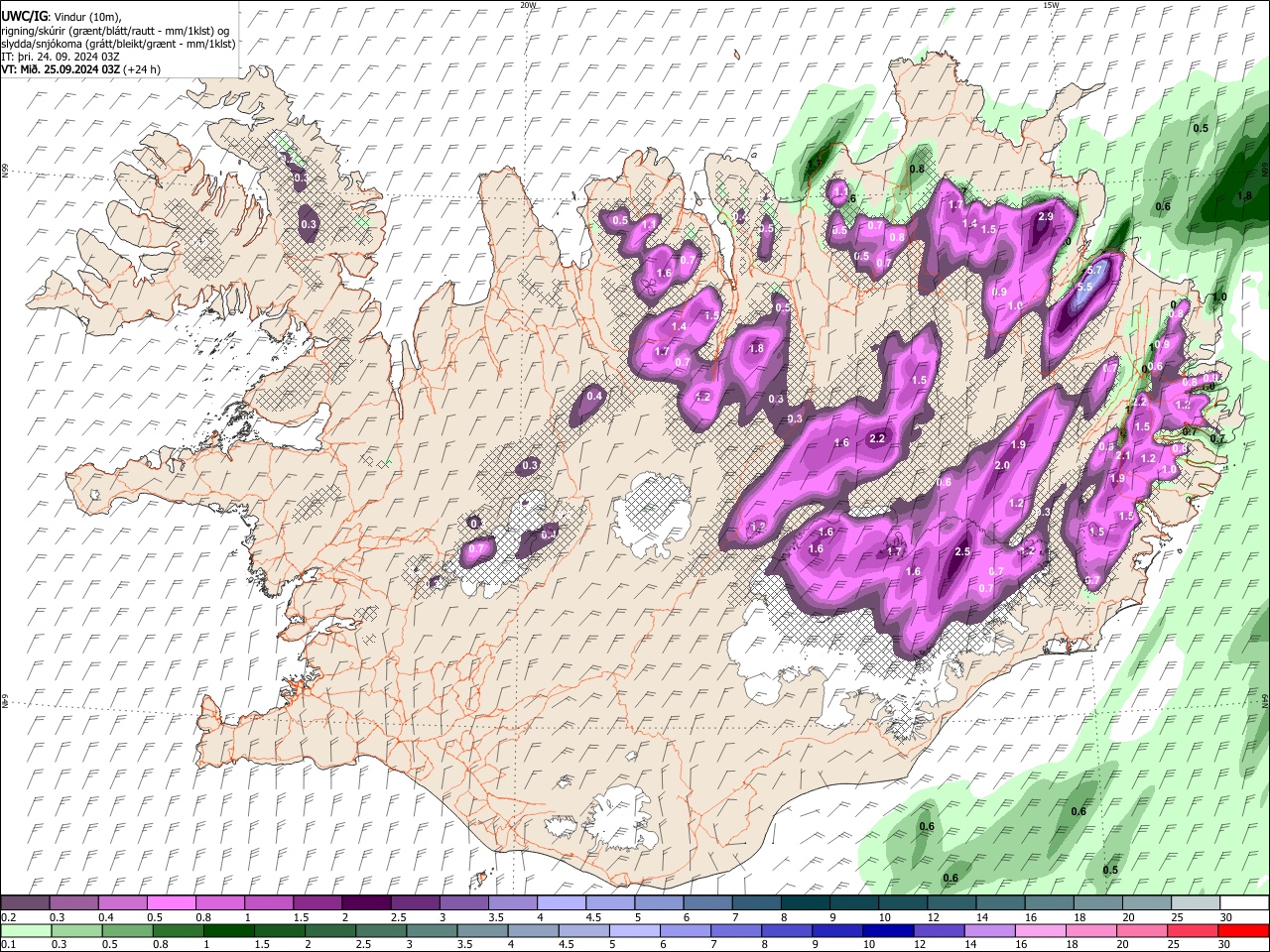Select the pale green 0.1 swatch in lower legend
This screenshot has height=952, width=1270.
pyautogui.click(x=25, y=931)
